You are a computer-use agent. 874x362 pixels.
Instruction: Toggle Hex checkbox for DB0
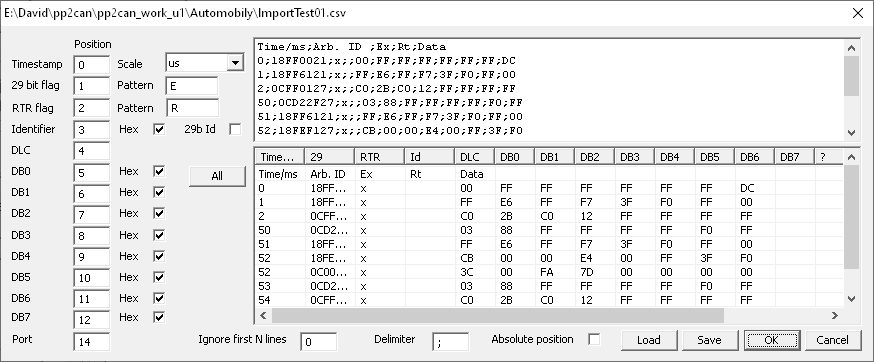159,171
